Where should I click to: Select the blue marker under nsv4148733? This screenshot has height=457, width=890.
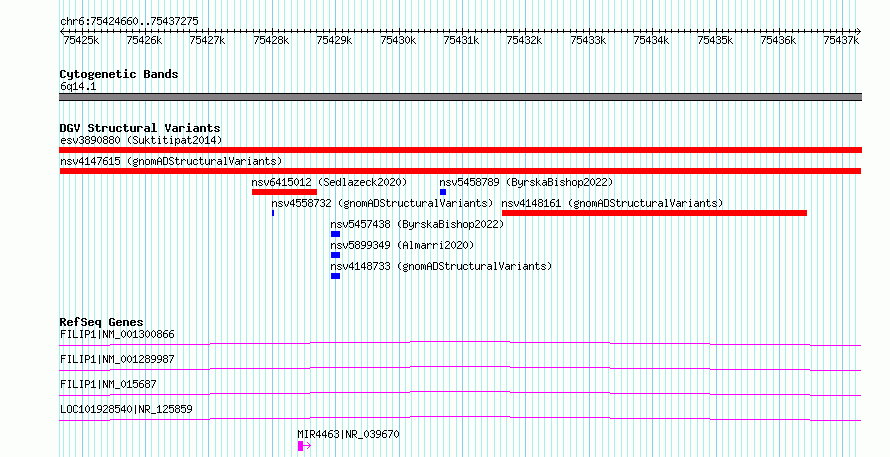pyautogui.click(x=335, y=276)
